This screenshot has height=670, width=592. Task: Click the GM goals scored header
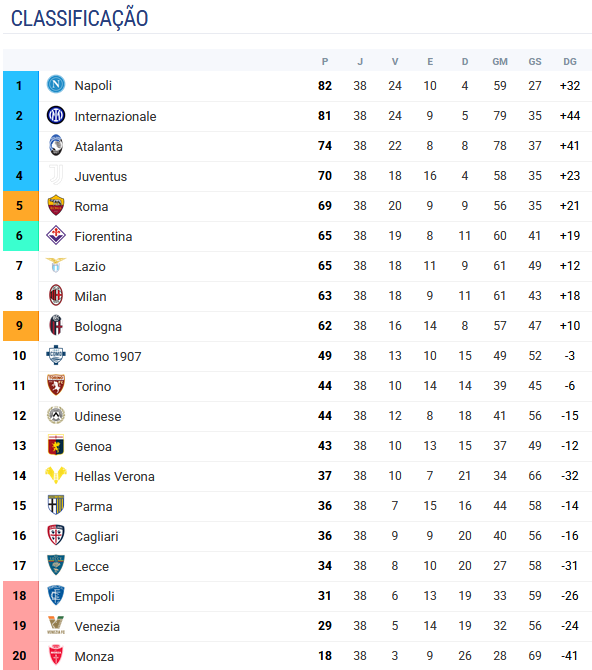500,62
